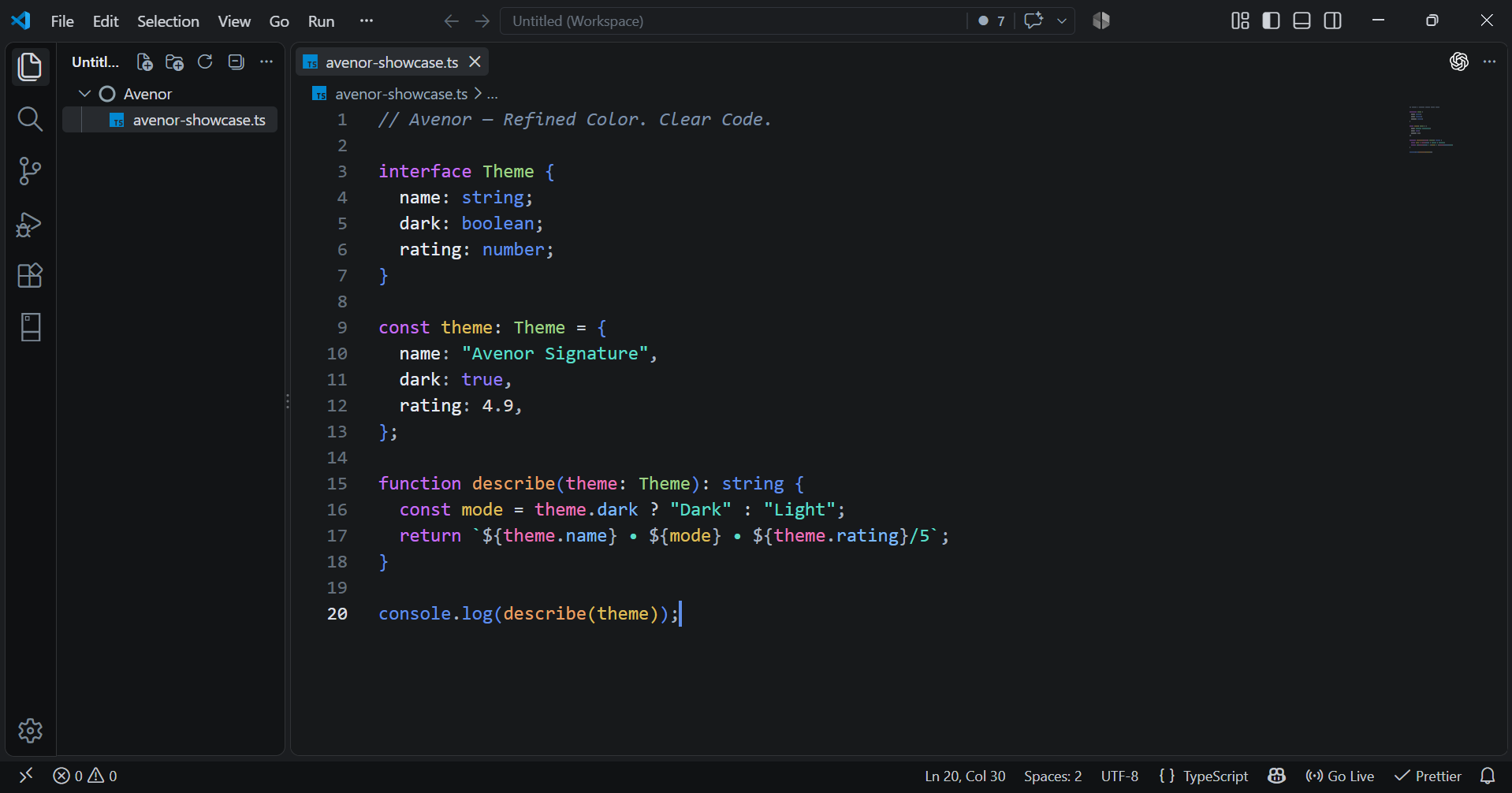Screen dimensions: 1512x793
Task: Open the Extensions view
Action: (30, 276)
